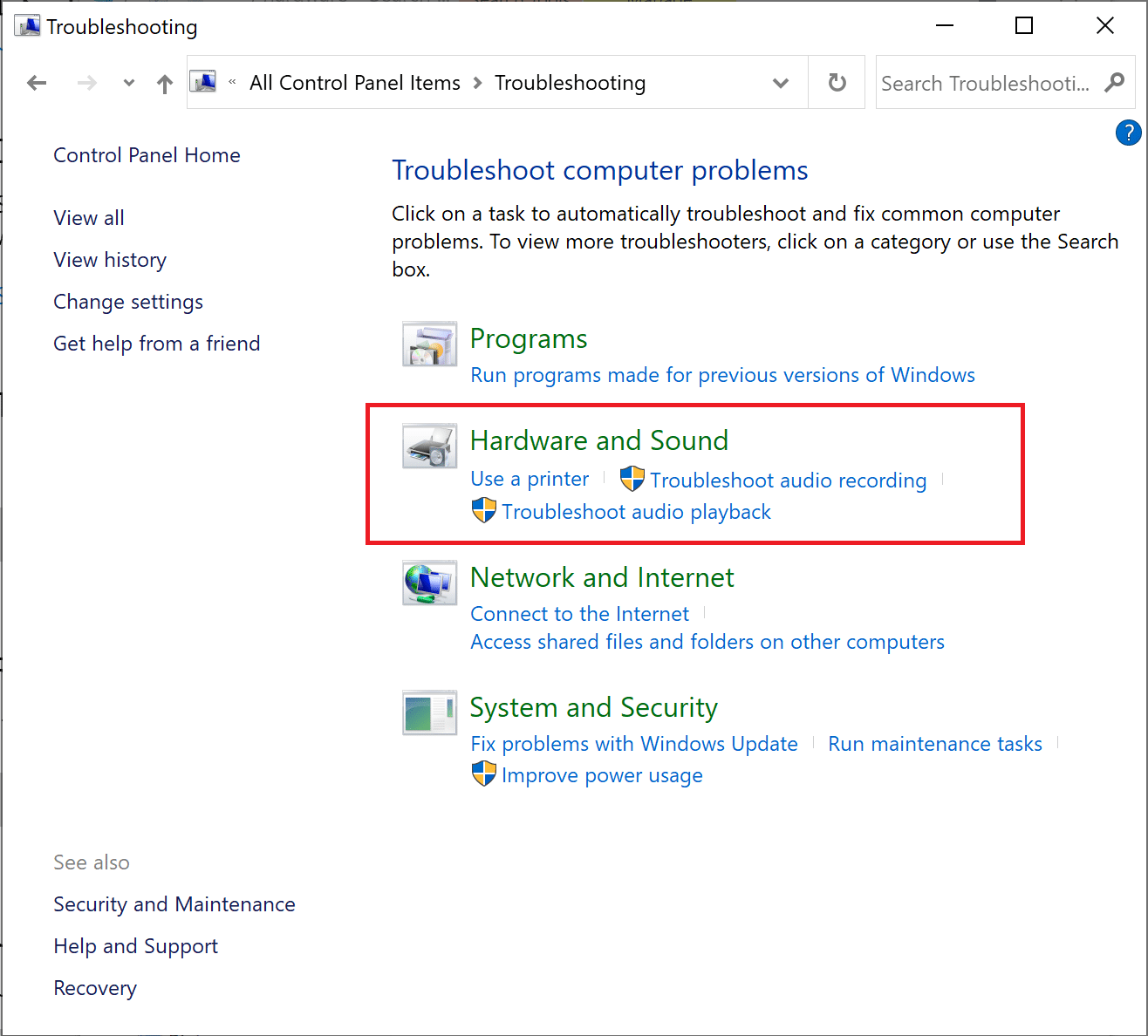Click Get help from a friend
1148x1036 pixels.
[157, 344]
